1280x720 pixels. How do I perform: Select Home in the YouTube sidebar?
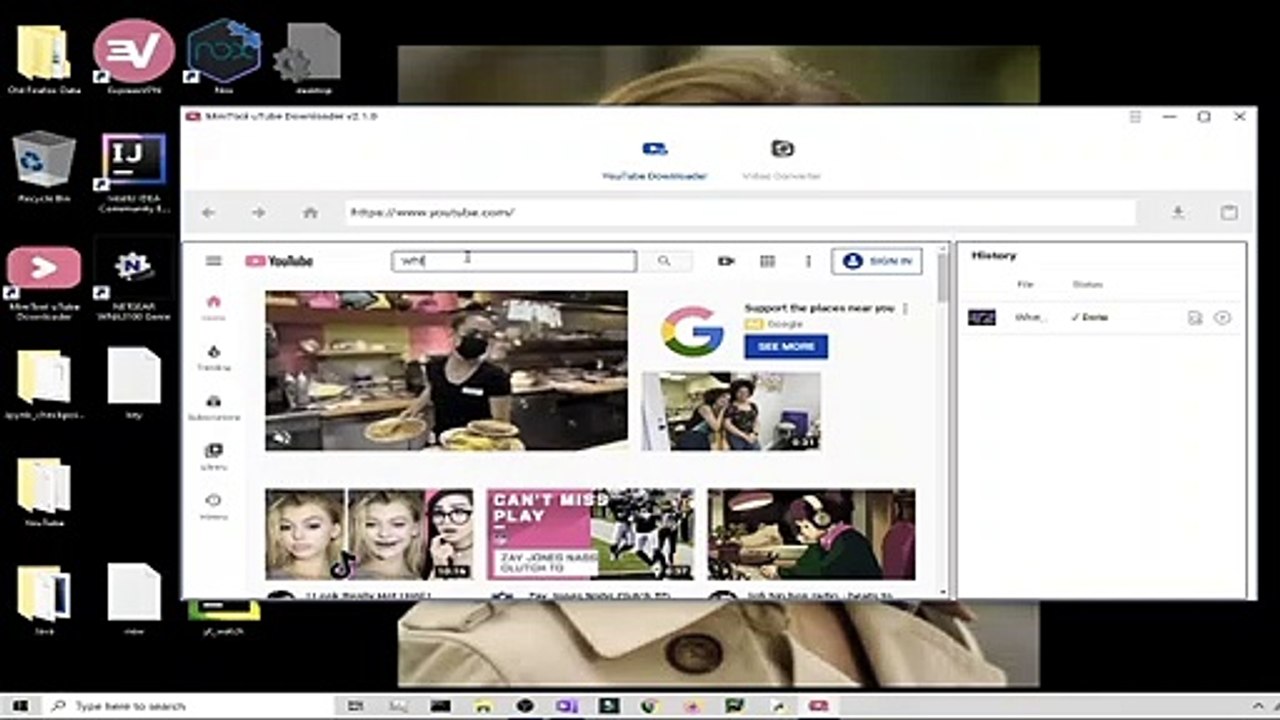[213, 307]
